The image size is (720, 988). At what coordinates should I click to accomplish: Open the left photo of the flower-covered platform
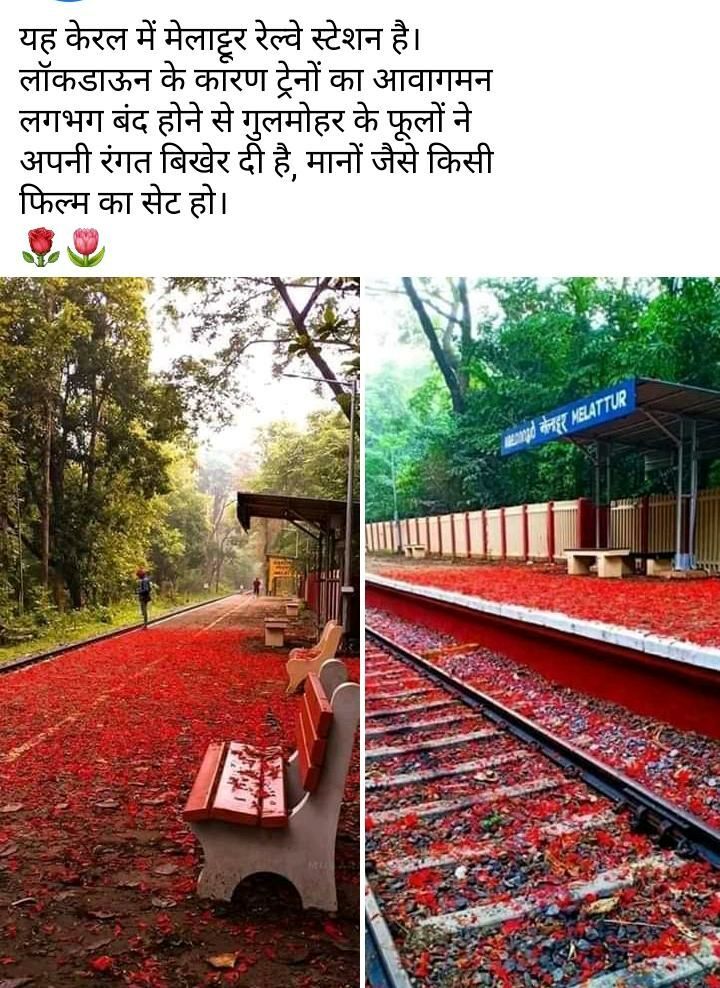[180, 632]
